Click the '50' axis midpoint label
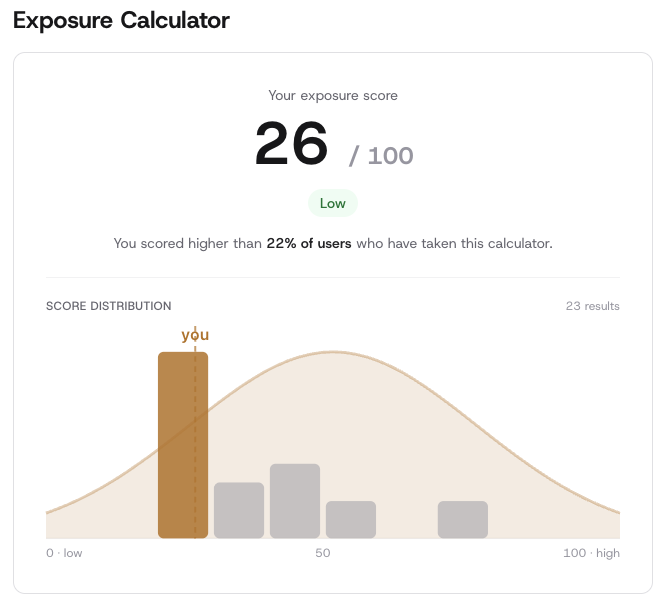The image size is (670, 609). tap(323, 553)
